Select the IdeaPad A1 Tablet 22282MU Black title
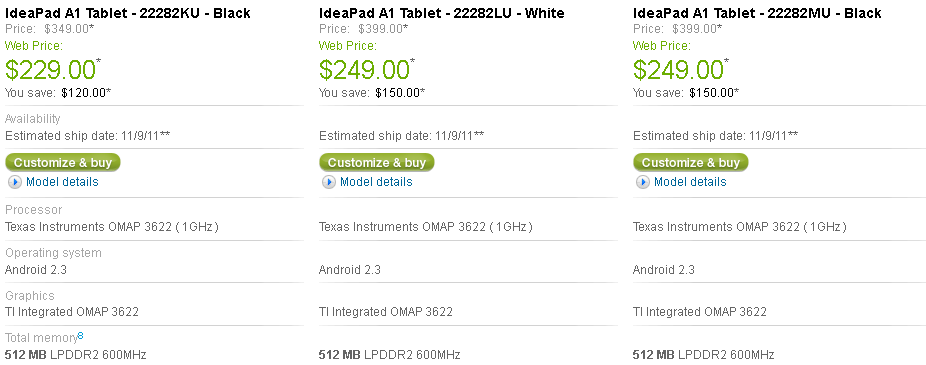The width and height of the screenshot is (926, 365). (757, 13)
